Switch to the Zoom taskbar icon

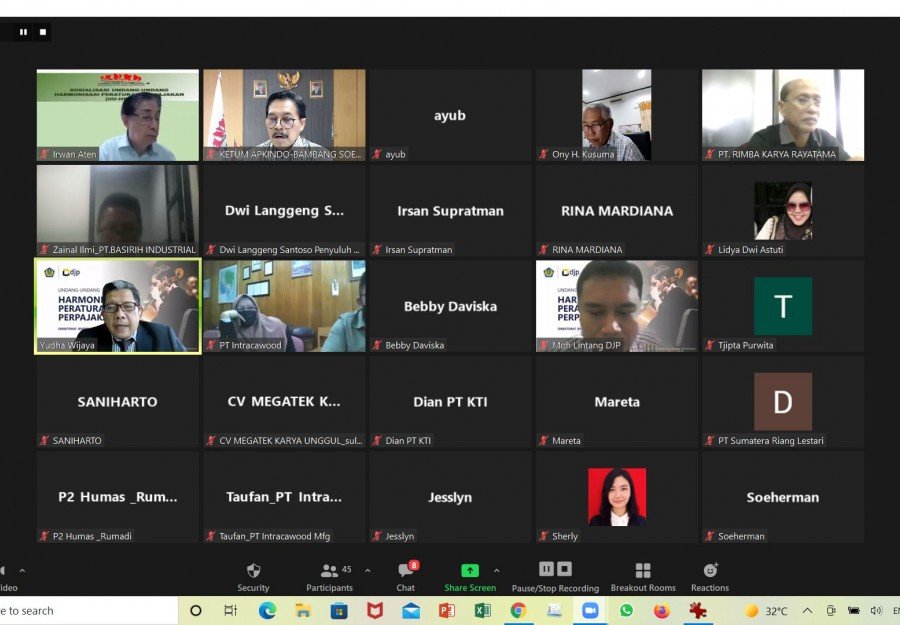(590, 611)
